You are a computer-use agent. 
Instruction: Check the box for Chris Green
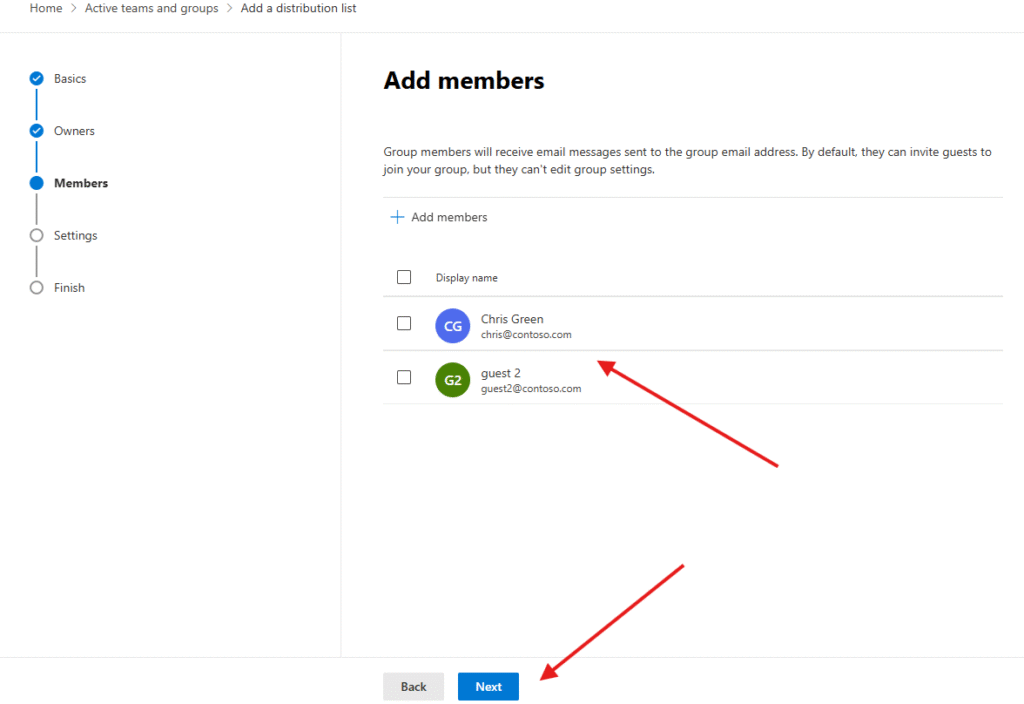pos(404,323)
